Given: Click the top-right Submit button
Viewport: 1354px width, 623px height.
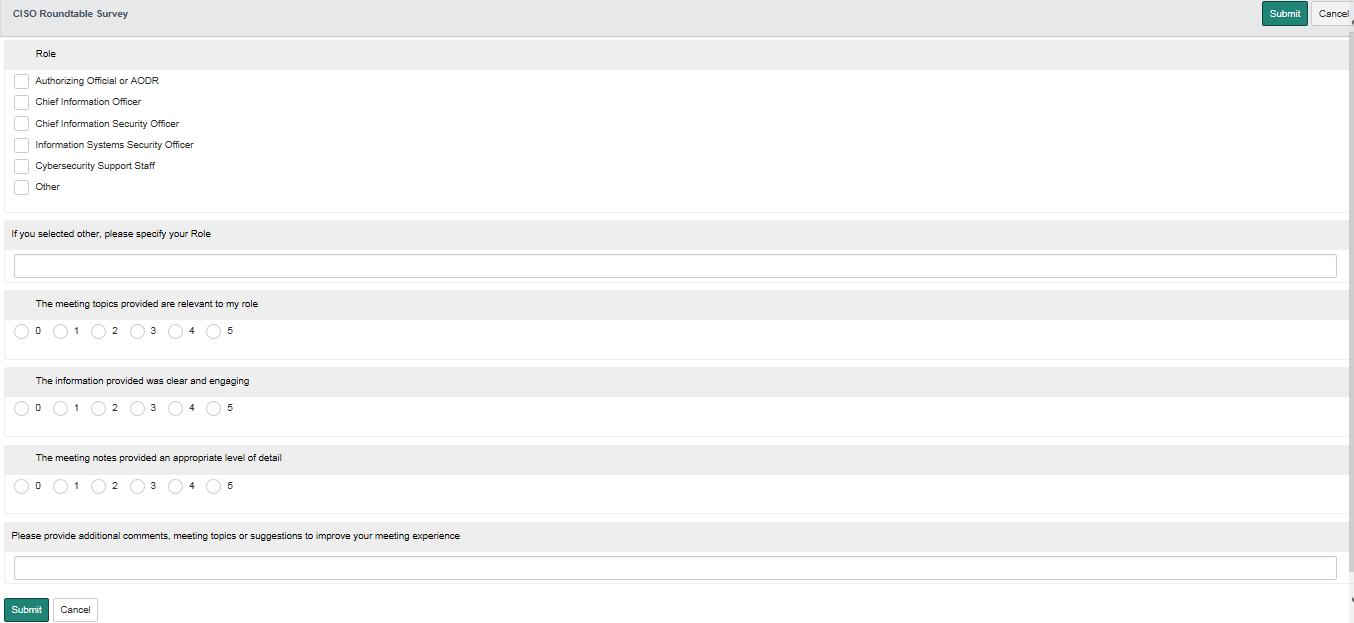Looking at the screenshot, I should coord(1284,14).
